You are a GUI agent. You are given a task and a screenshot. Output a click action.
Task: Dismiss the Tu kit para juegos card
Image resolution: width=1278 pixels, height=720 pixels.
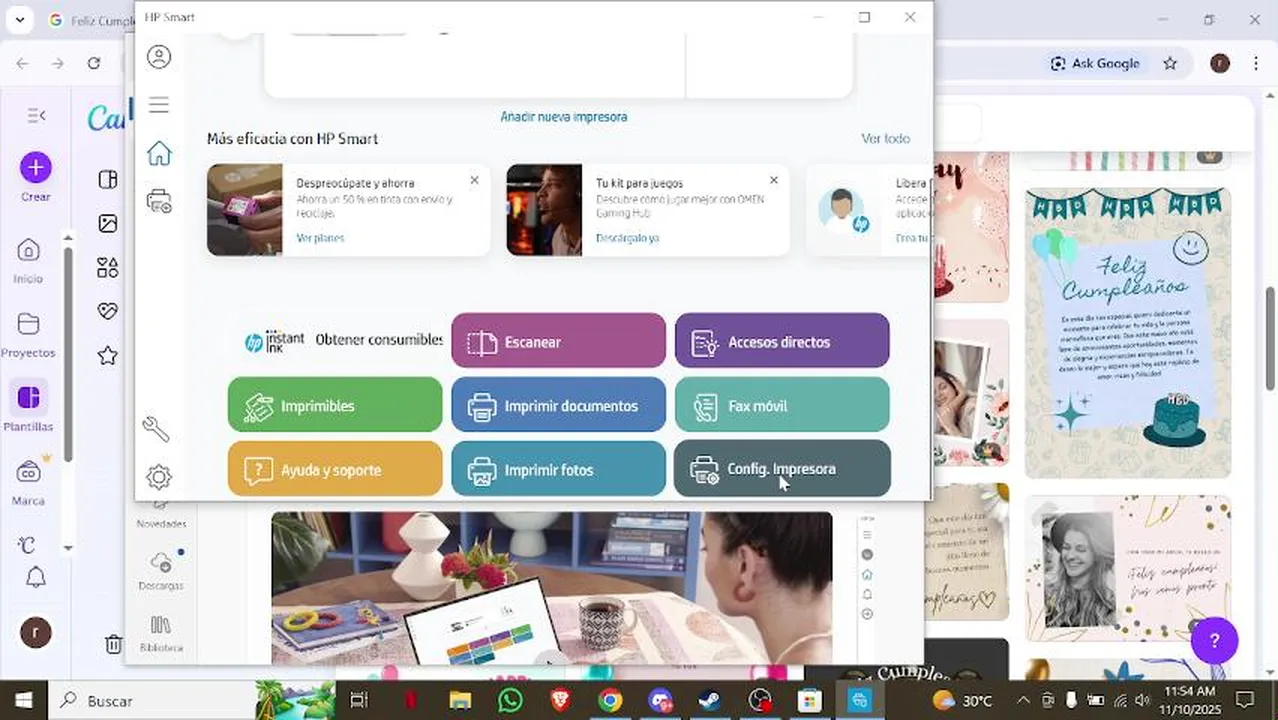coord(773,181)
